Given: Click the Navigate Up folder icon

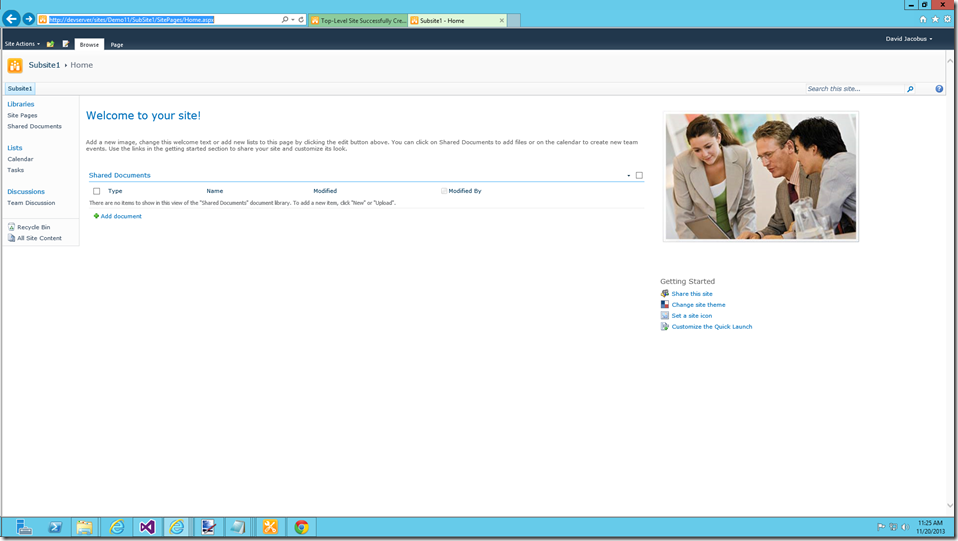Looking at the screenshot, I should pos(50,44).
